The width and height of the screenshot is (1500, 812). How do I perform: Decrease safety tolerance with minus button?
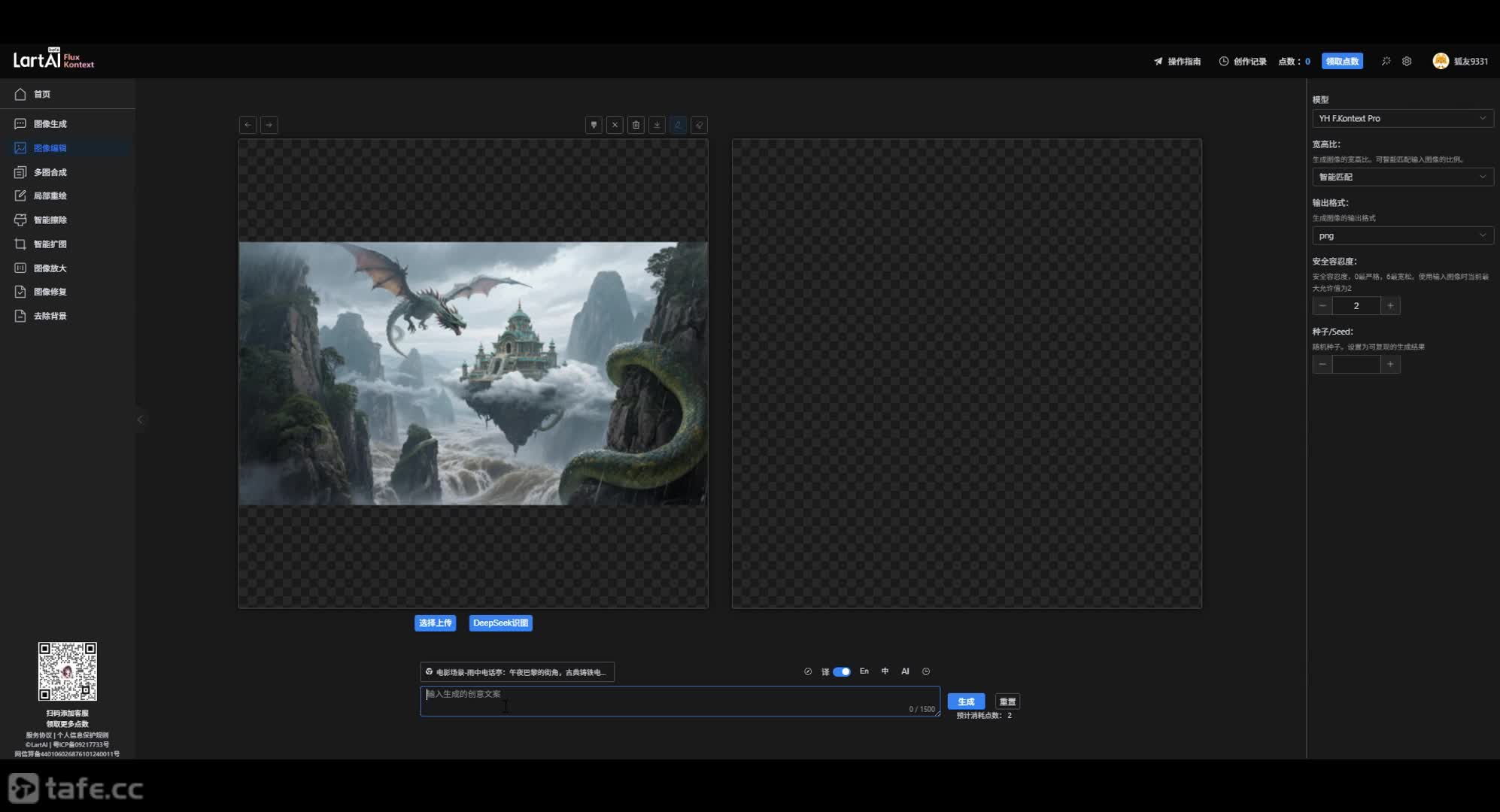click(x=1322, y=305)
